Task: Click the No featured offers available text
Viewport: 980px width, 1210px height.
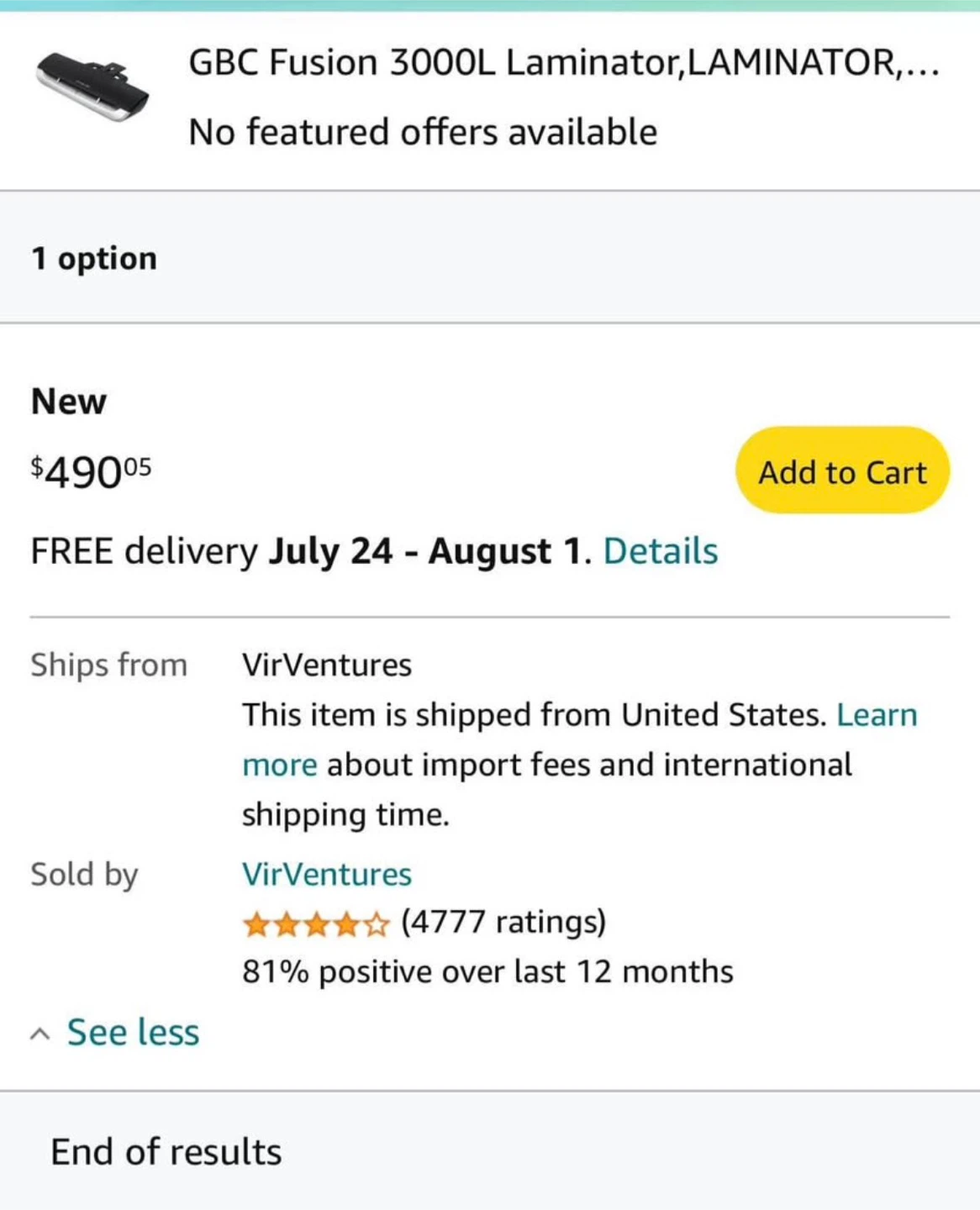Action: tap(423, 132)
